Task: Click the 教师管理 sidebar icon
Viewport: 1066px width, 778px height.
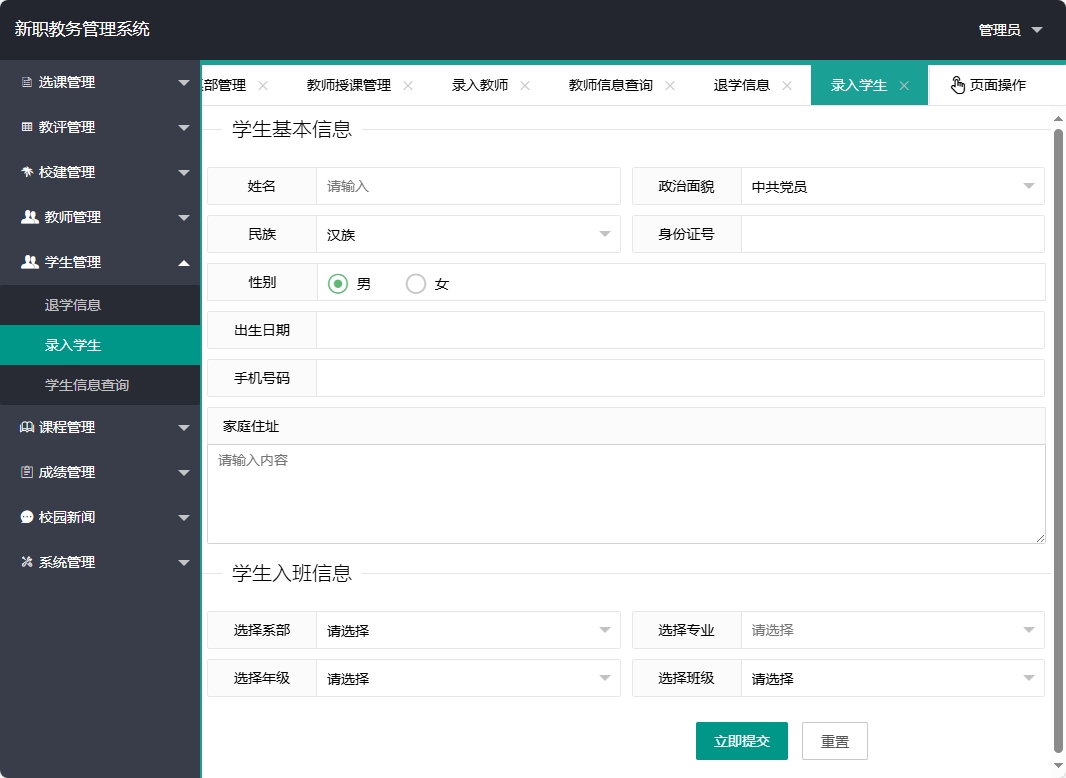Action: pos(29,217)
